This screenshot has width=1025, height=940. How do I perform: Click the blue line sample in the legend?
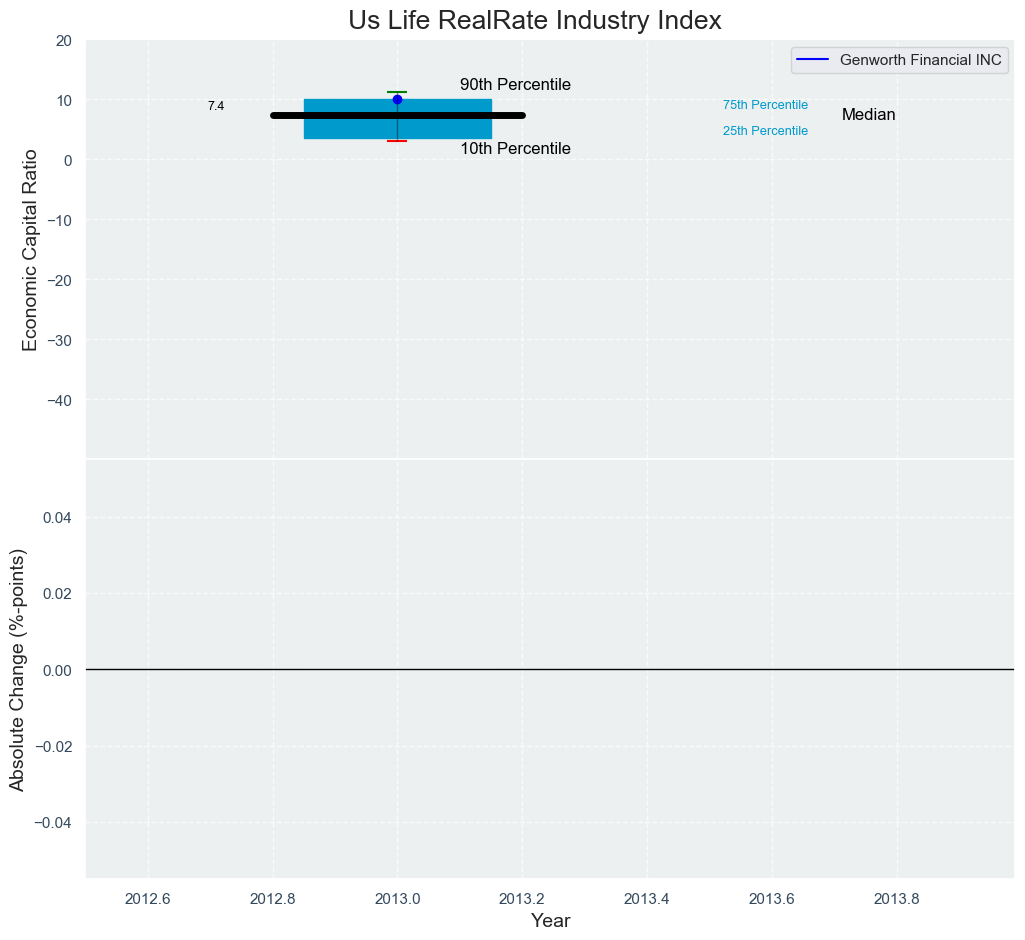pos(813,60)
